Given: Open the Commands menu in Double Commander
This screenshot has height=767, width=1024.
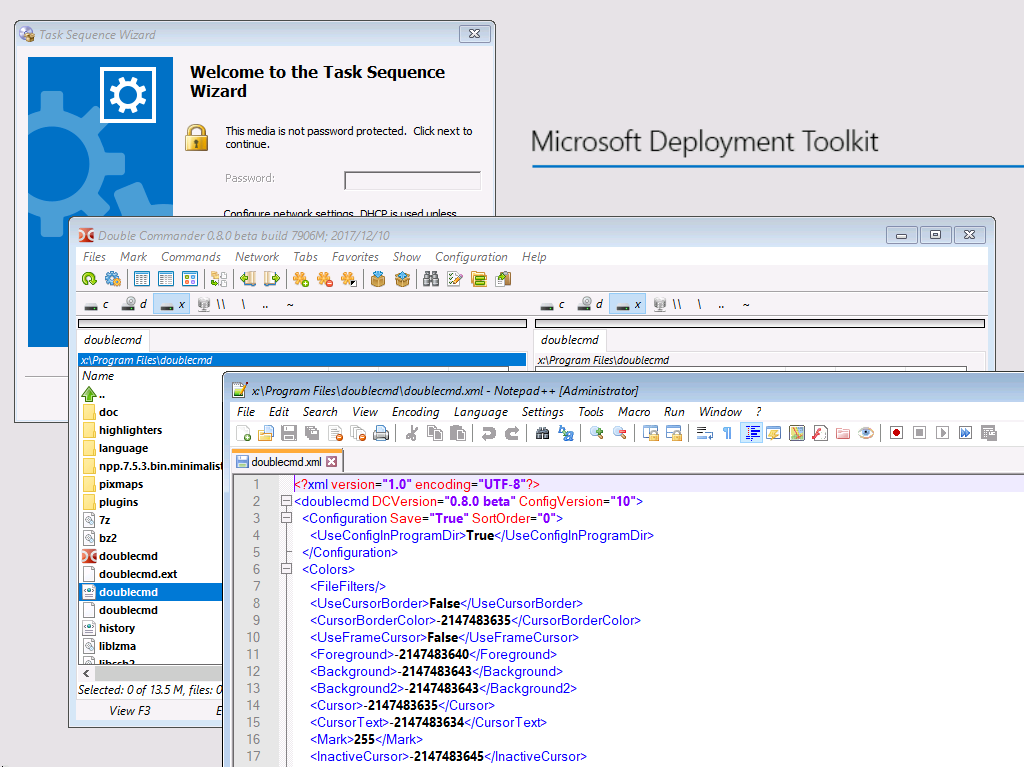Looking at the screenshot, I should (x=191, y=257).
